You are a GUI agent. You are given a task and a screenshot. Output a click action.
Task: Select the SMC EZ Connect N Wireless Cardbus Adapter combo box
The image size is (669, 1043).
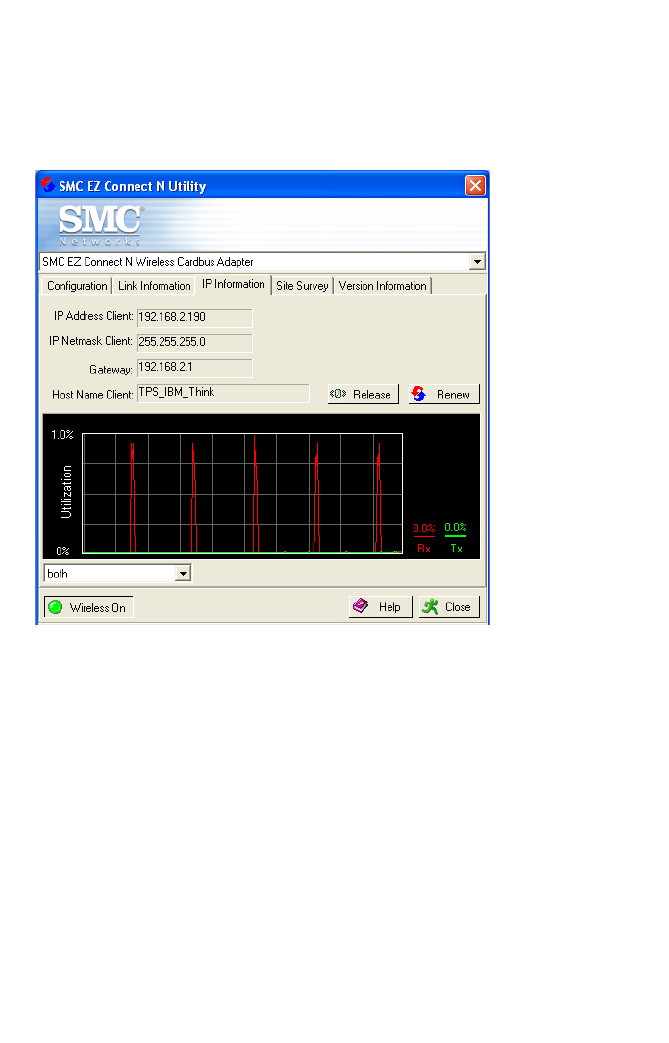(262, 262)
